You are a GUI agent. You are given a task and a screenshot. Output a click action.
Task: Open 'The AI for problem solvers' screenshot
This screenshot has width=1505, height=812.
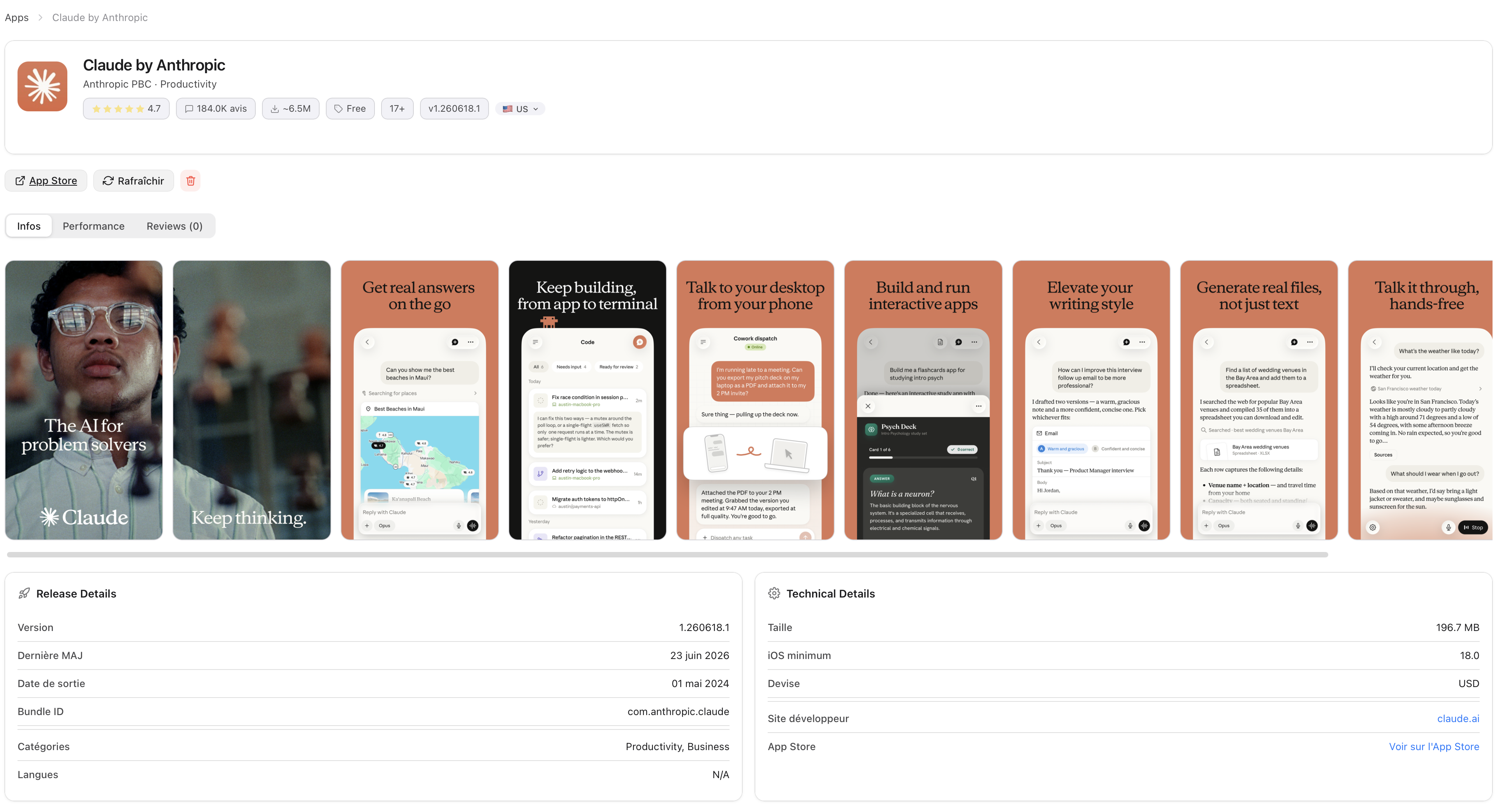point(84,400)
